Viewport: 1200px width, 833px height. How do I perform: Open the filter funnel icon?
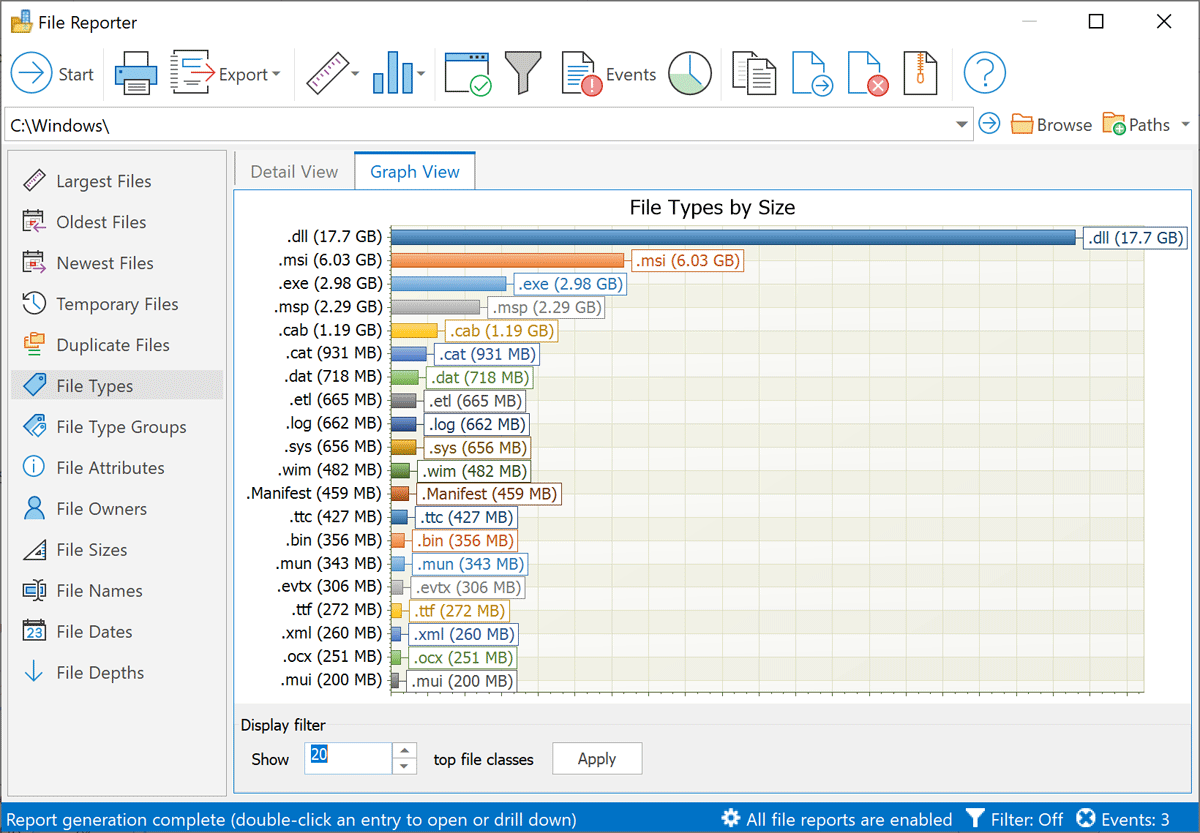pyautogui.click(x=522, y=74)
